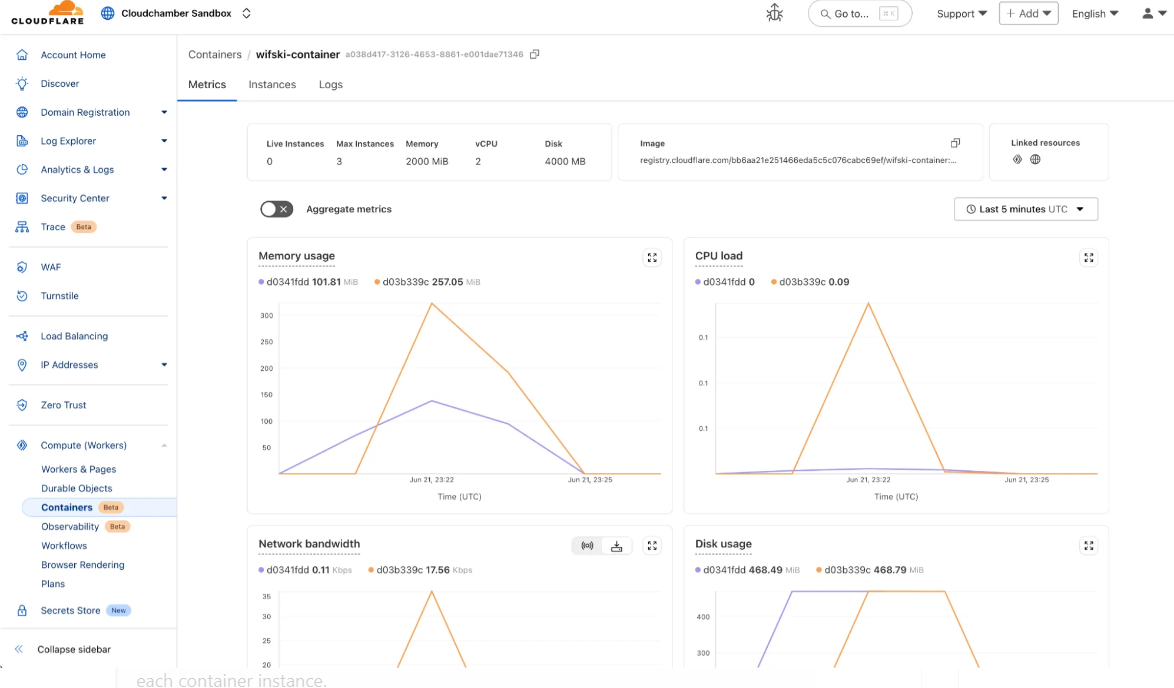Click the Discover lightbulb icon
The width and height of the screenshot is (1174, 688).
click(22, 83)
